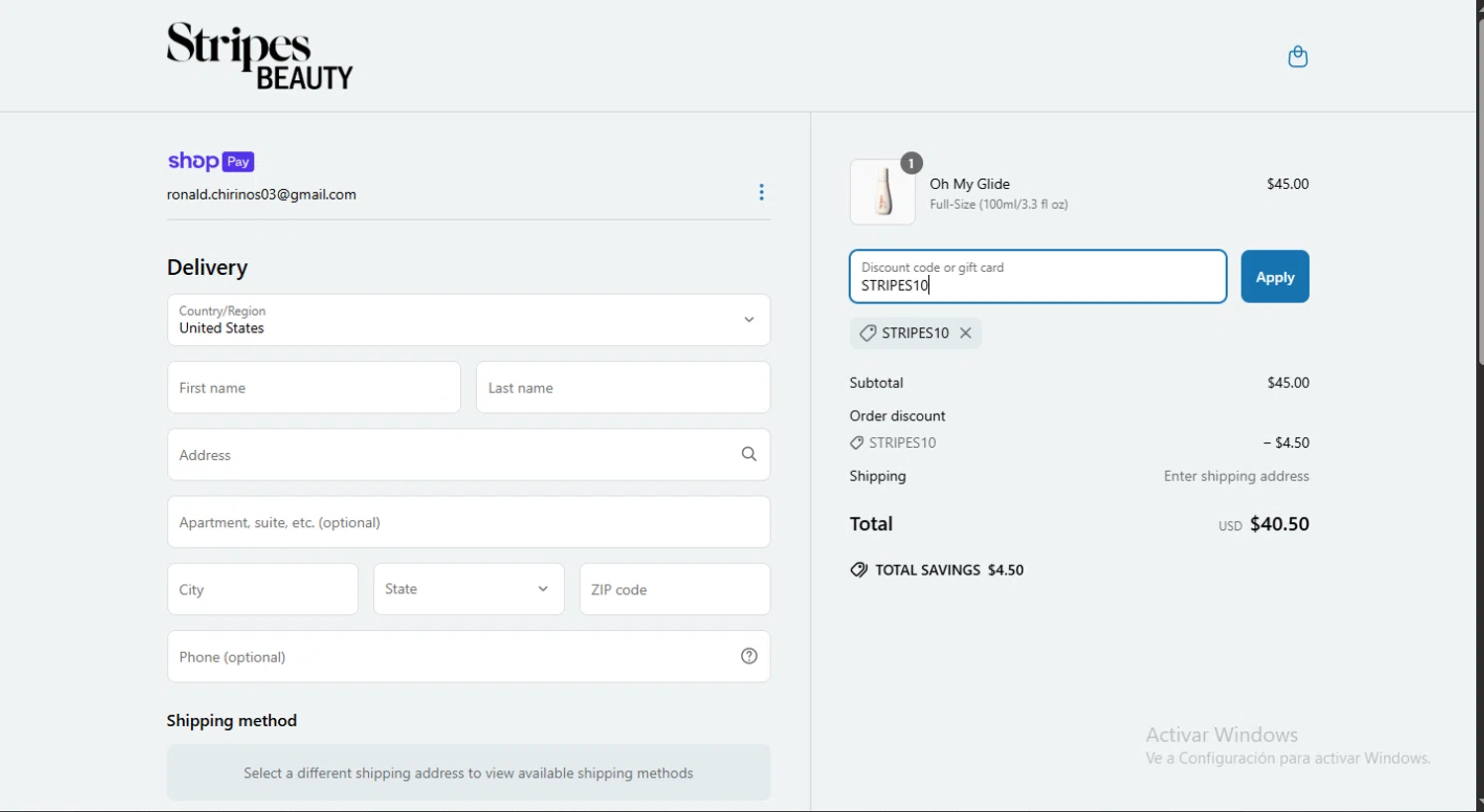Open the Country/Region dropdown
Image resolution: width=1484 pixels, height=812 pixels.
(469, 319)
